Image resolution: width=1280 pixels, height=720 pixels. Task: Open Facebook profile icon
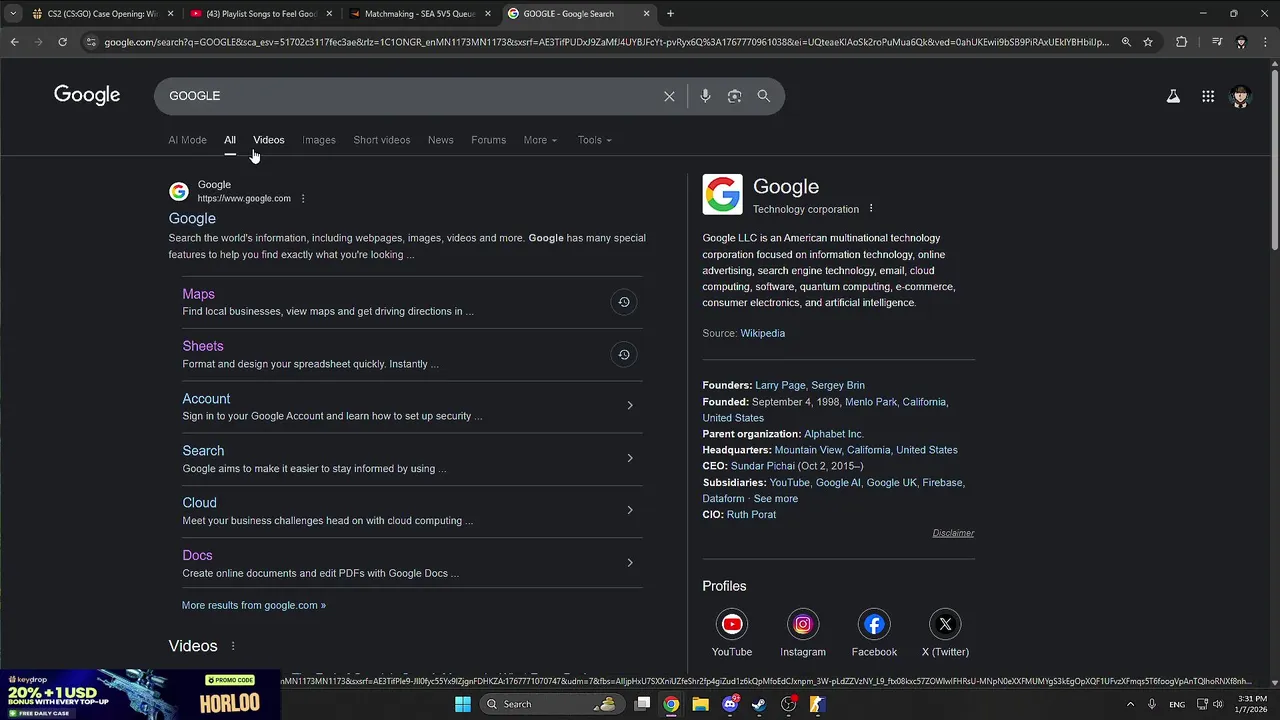pos(874,624)
